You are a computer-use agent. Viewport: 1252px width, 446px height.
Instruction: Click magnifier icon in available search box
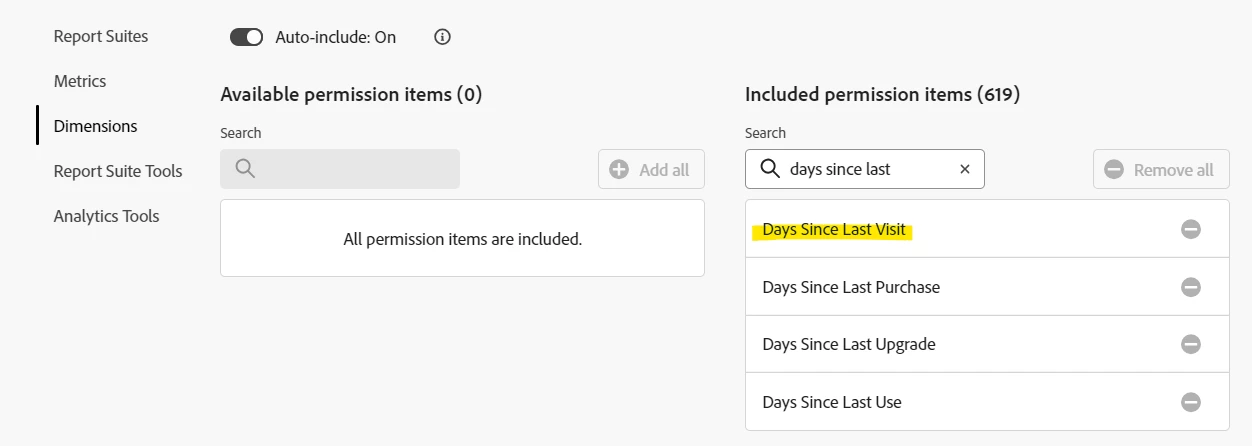(245, 169)
